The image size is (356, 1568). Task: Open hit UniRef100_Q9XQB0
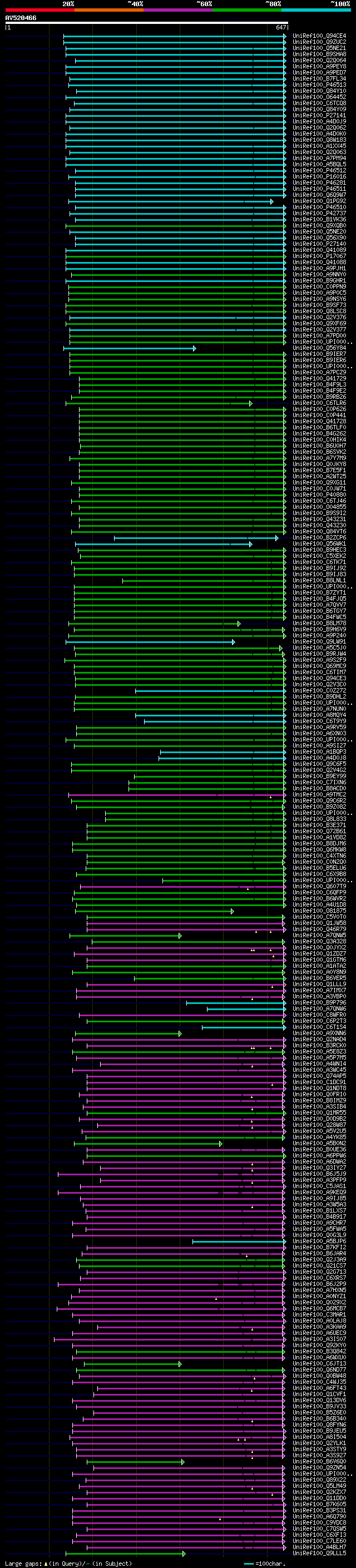coord(319,225)
